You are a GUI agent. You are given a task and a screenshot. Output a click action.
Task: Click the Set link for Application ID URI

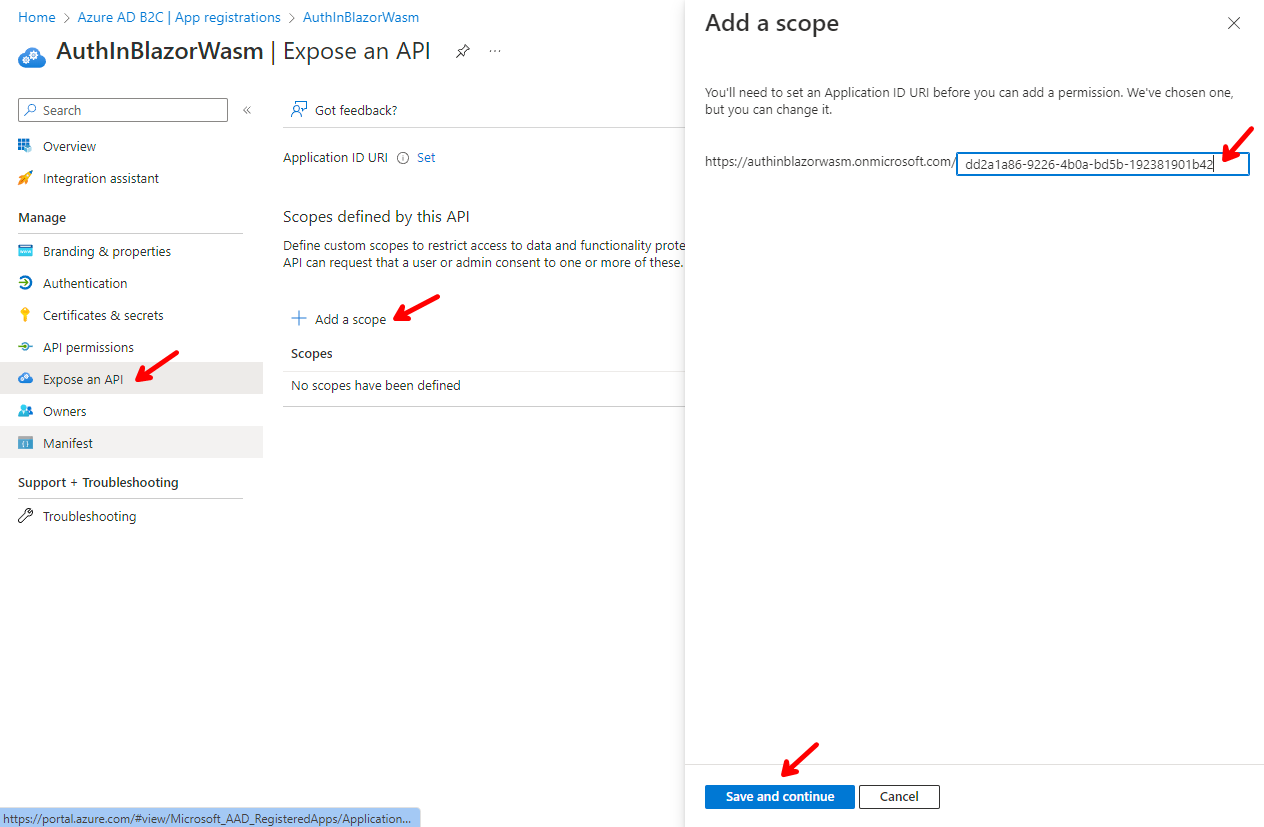tap(426, 157)
